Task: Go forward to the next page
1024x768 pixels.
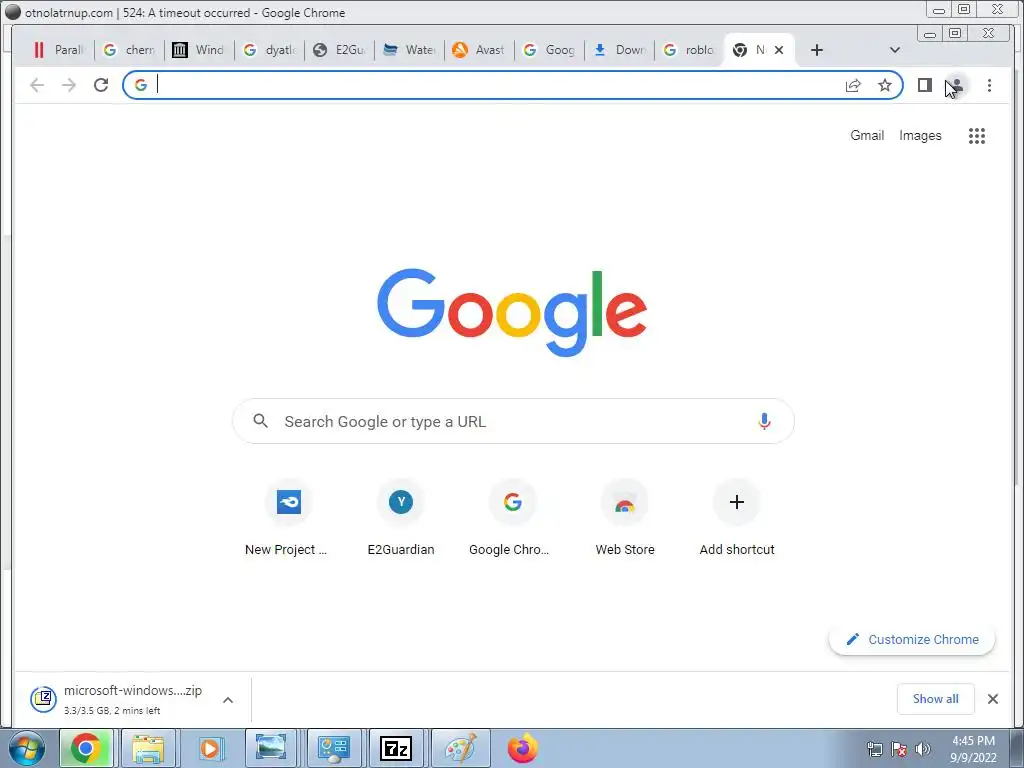Action: (x=69, y=85)
